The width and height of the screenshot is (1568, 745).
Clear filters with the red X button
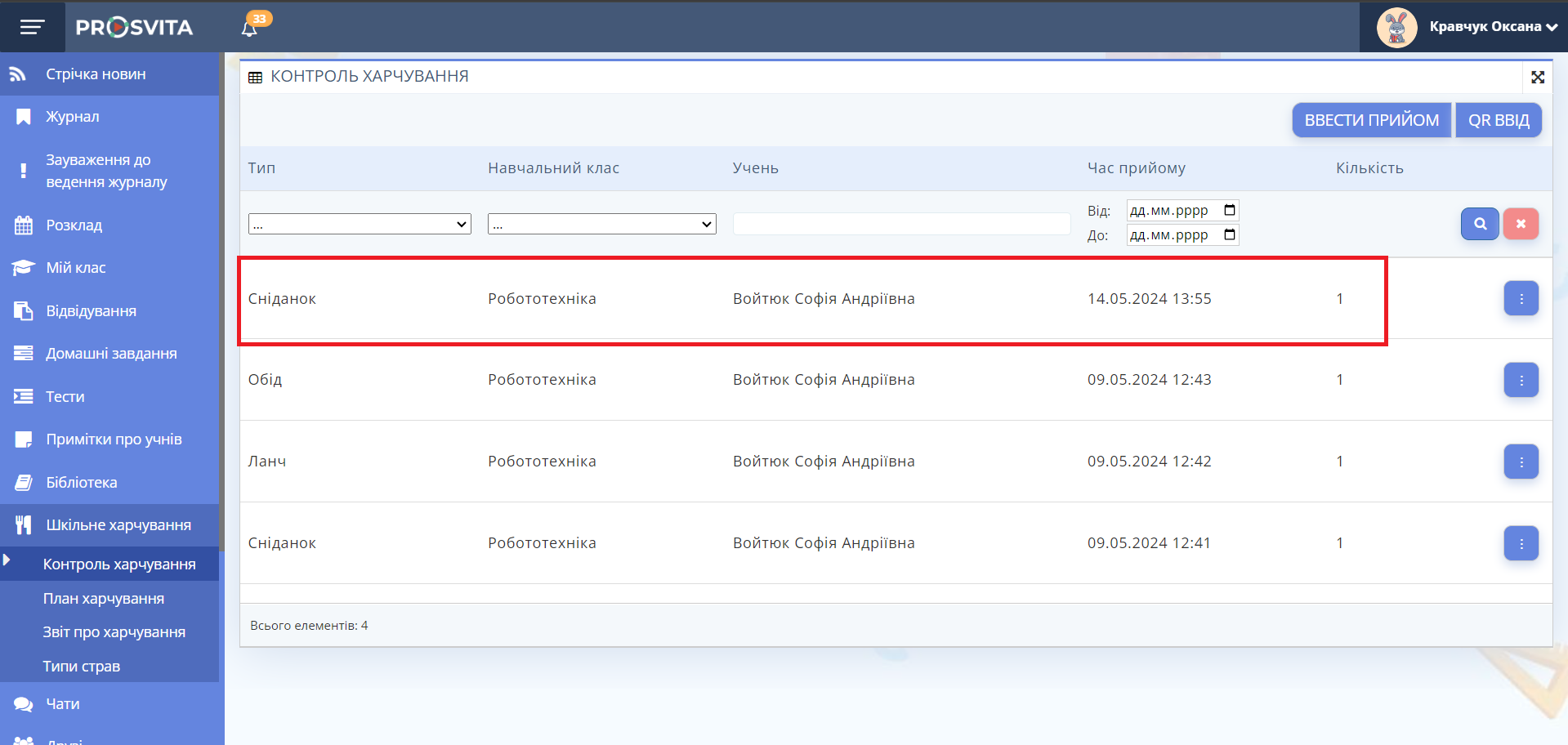(x=1520, y=224)
